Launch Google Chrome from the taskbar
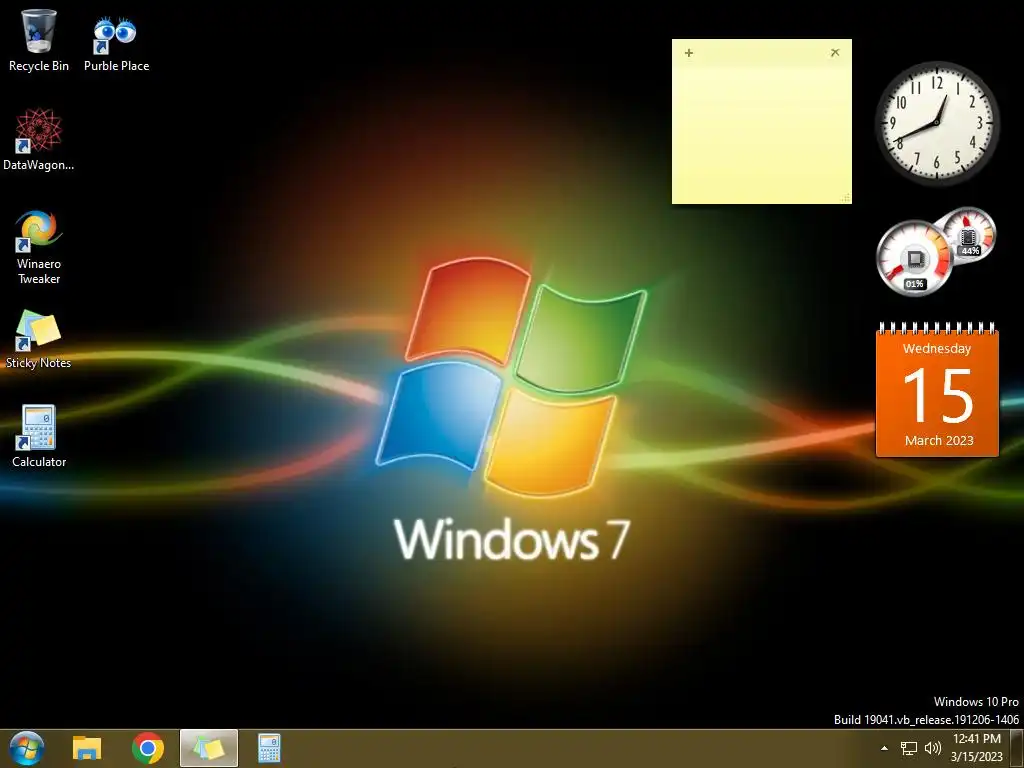Viewport: 1024px width, 768px height. point(148,748)
